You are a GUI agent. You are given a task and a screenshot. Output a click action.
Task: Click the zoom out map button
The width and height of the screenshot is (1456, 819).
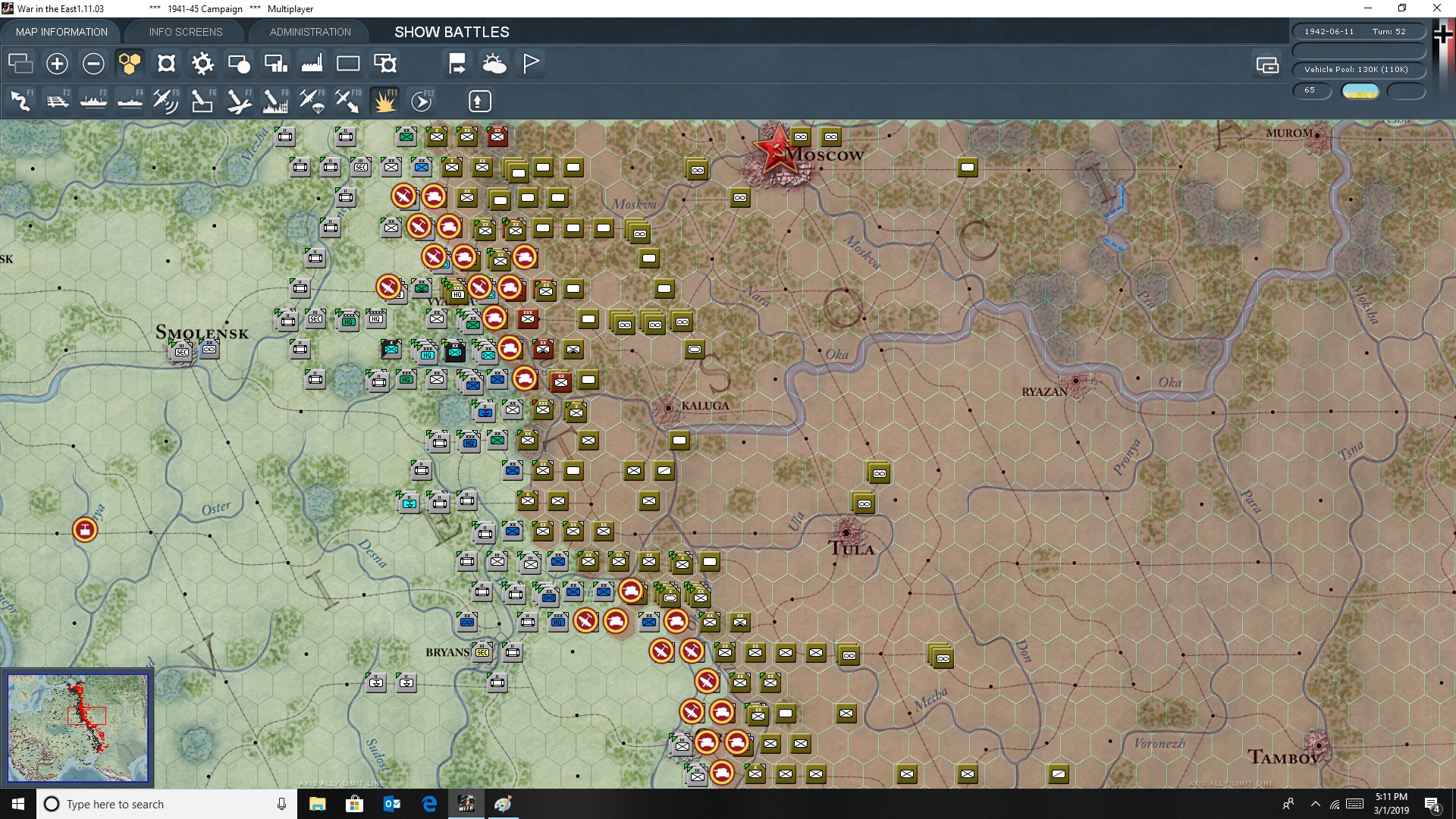[x=93, y=64]
